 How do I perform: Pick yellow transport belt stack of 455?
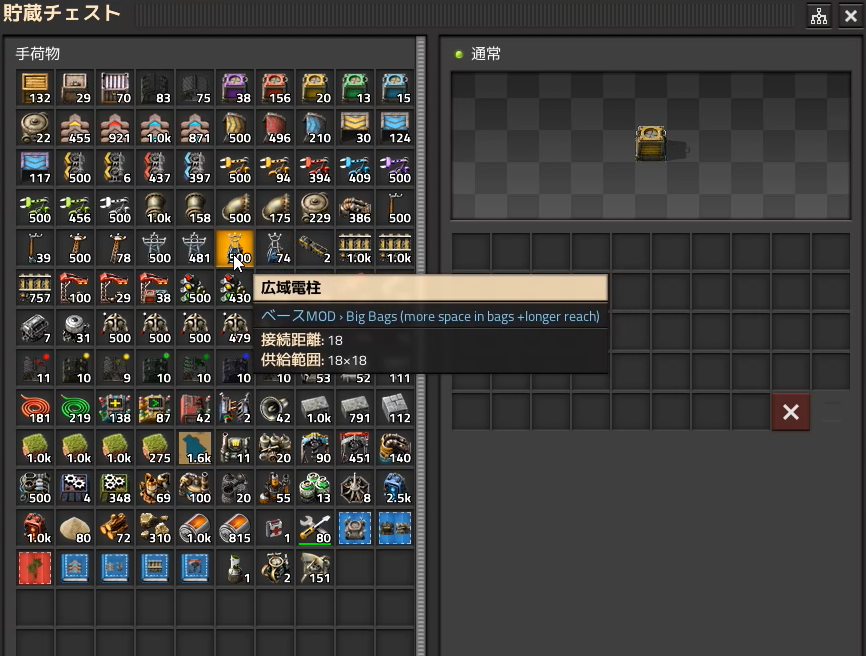(75, 128)
